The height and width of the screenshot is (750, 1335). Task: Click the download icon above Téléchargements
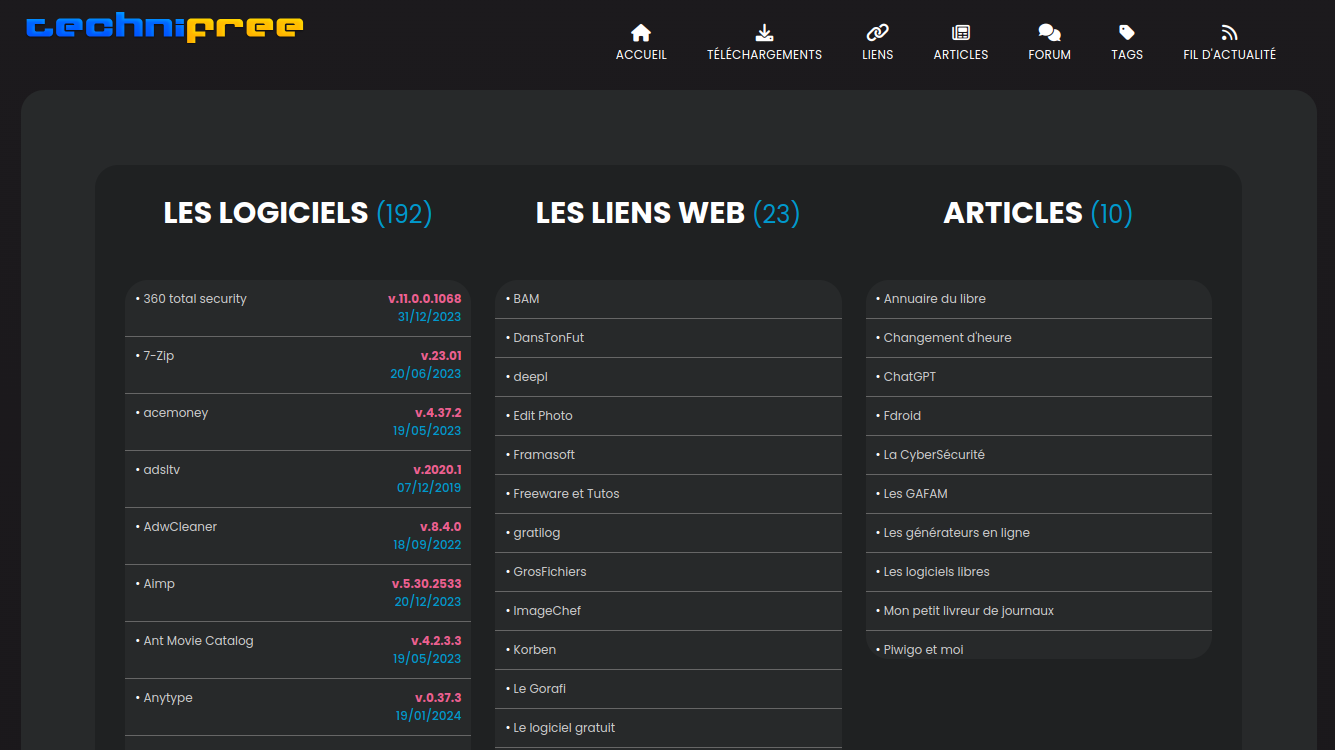point(764,33)
